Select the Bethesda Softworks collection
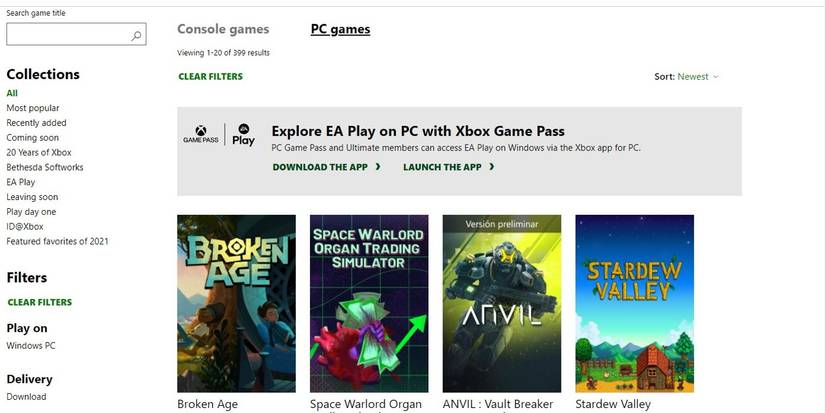This screenshot has height=413, width=825. [x=45, y=167]
